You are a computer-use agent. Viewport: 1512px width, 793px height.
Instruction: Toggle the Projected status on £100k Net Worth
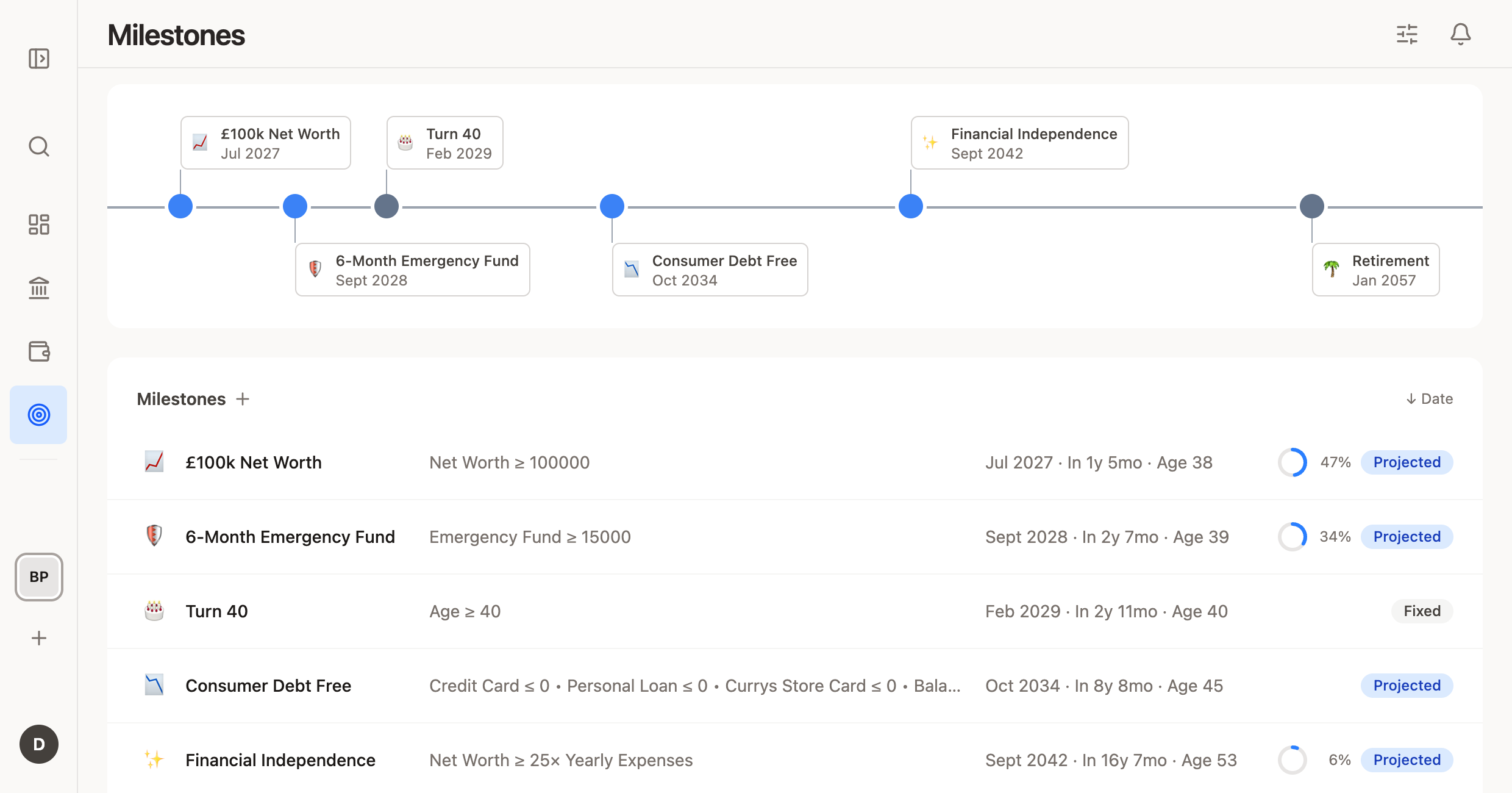1407,462
